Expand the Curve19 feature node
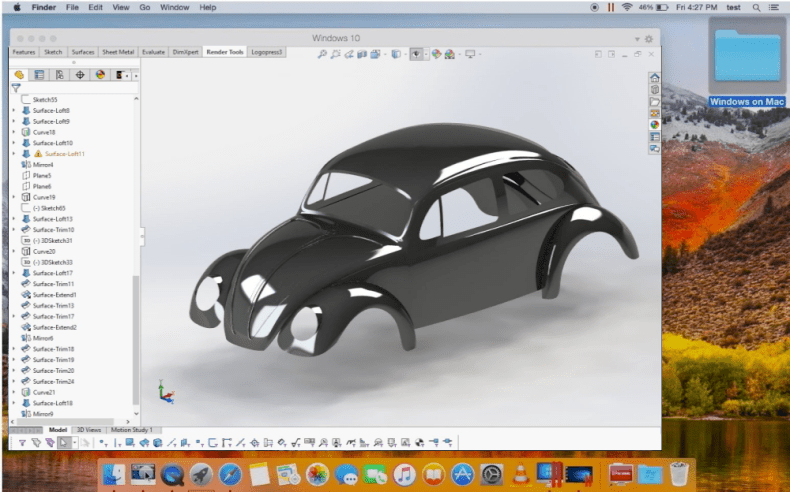790x492 pixels. (x=14, y=197)
